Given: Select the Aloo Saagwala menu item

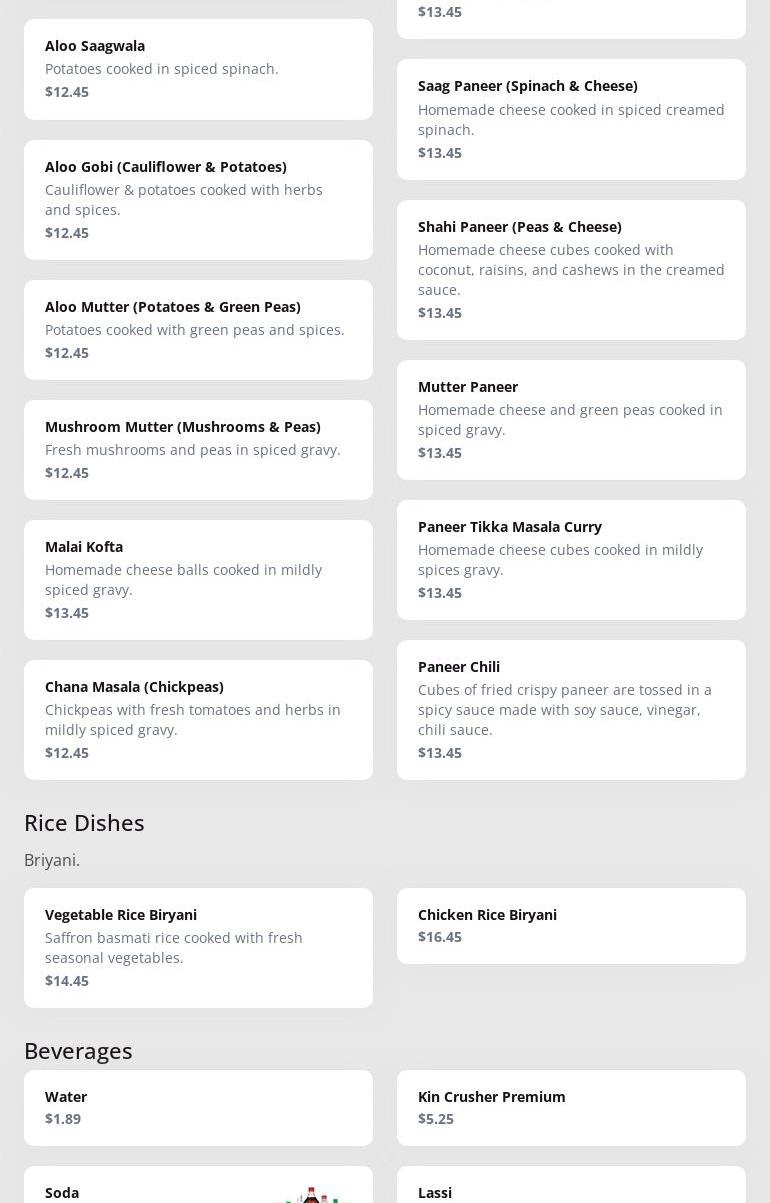Looking at the screenshot, I should 198,69.
